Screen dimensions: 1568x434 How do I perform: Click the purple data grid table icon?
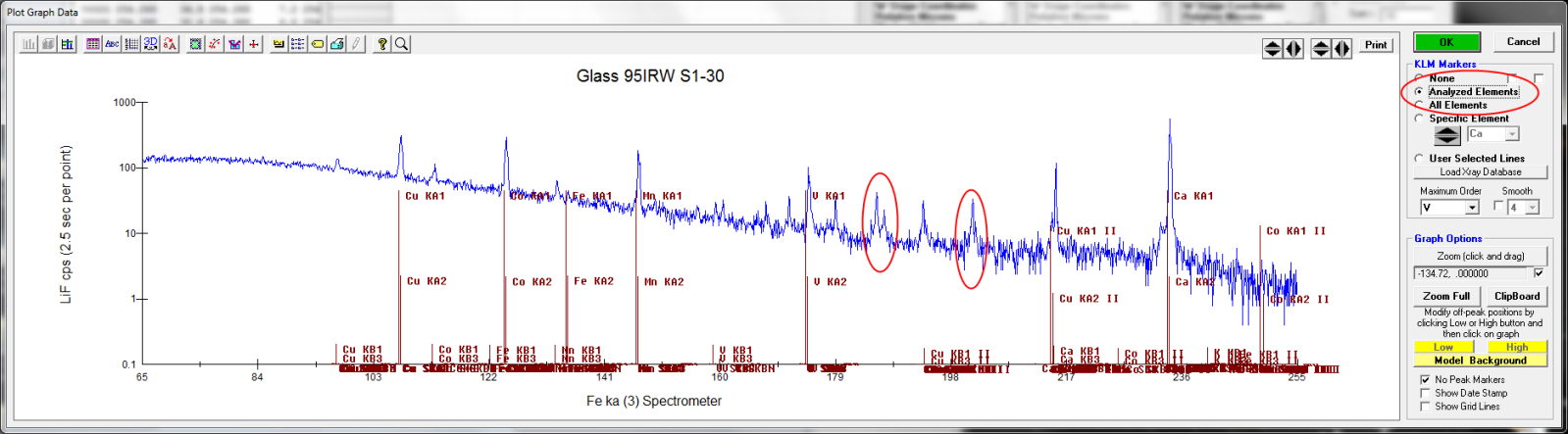click(93, 44)
